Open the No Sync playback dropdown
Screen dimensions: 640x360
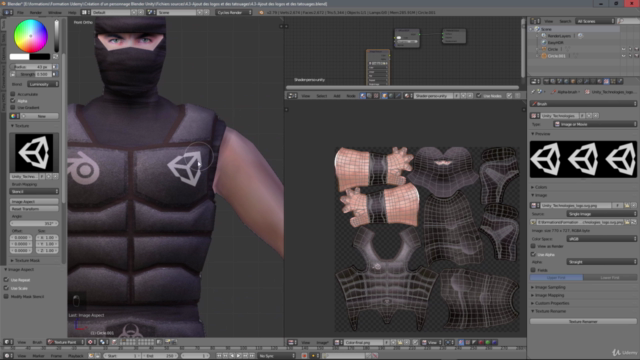click(x=276, y=356)
